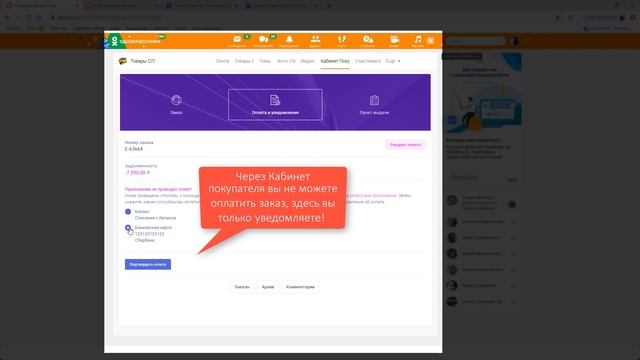
Task: Select the Баланс payment radio button
Action: tap(128, 211)
